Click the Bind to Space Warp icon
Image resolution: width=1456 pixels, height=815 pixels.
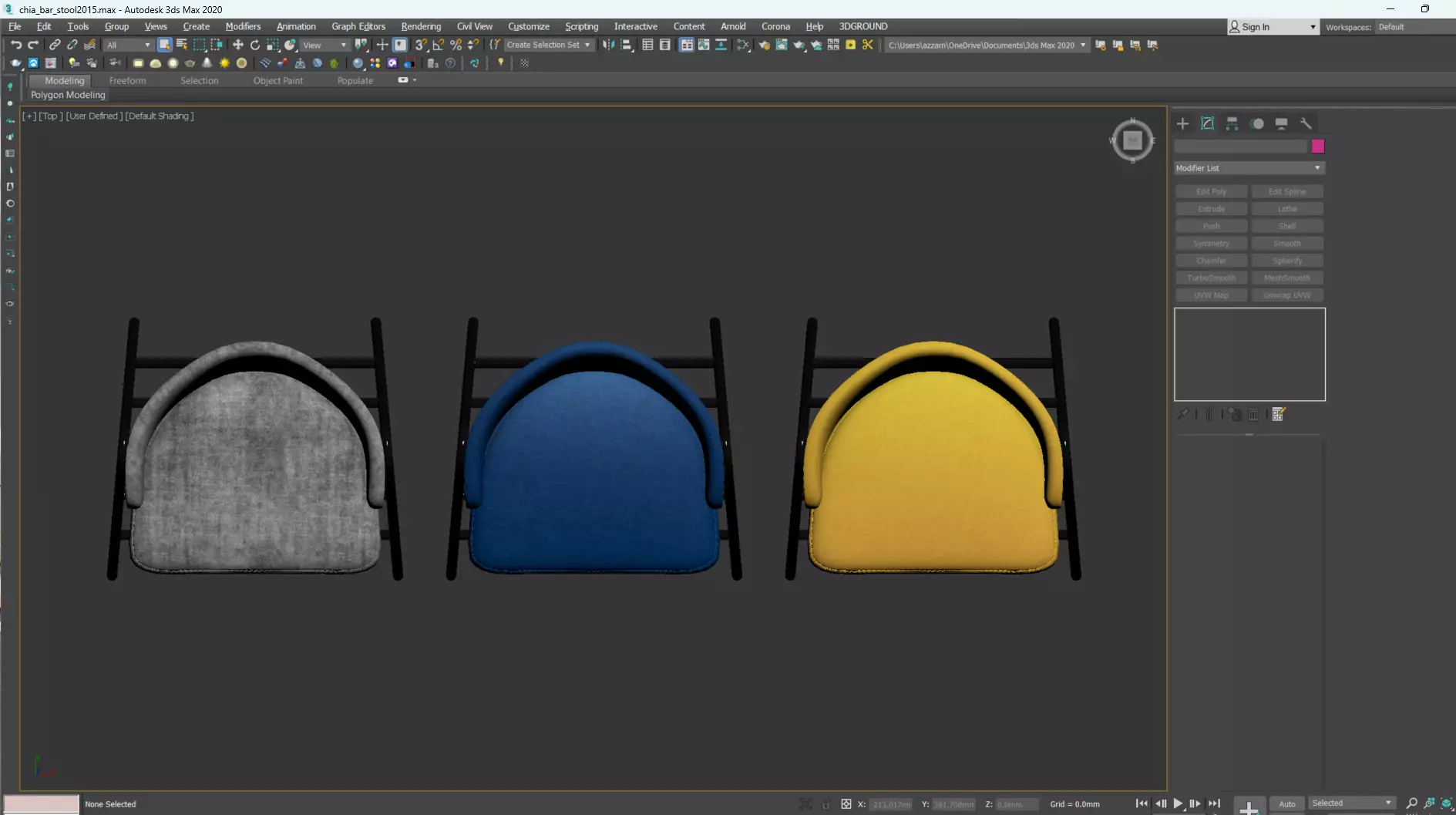click(x=90, y=45)
